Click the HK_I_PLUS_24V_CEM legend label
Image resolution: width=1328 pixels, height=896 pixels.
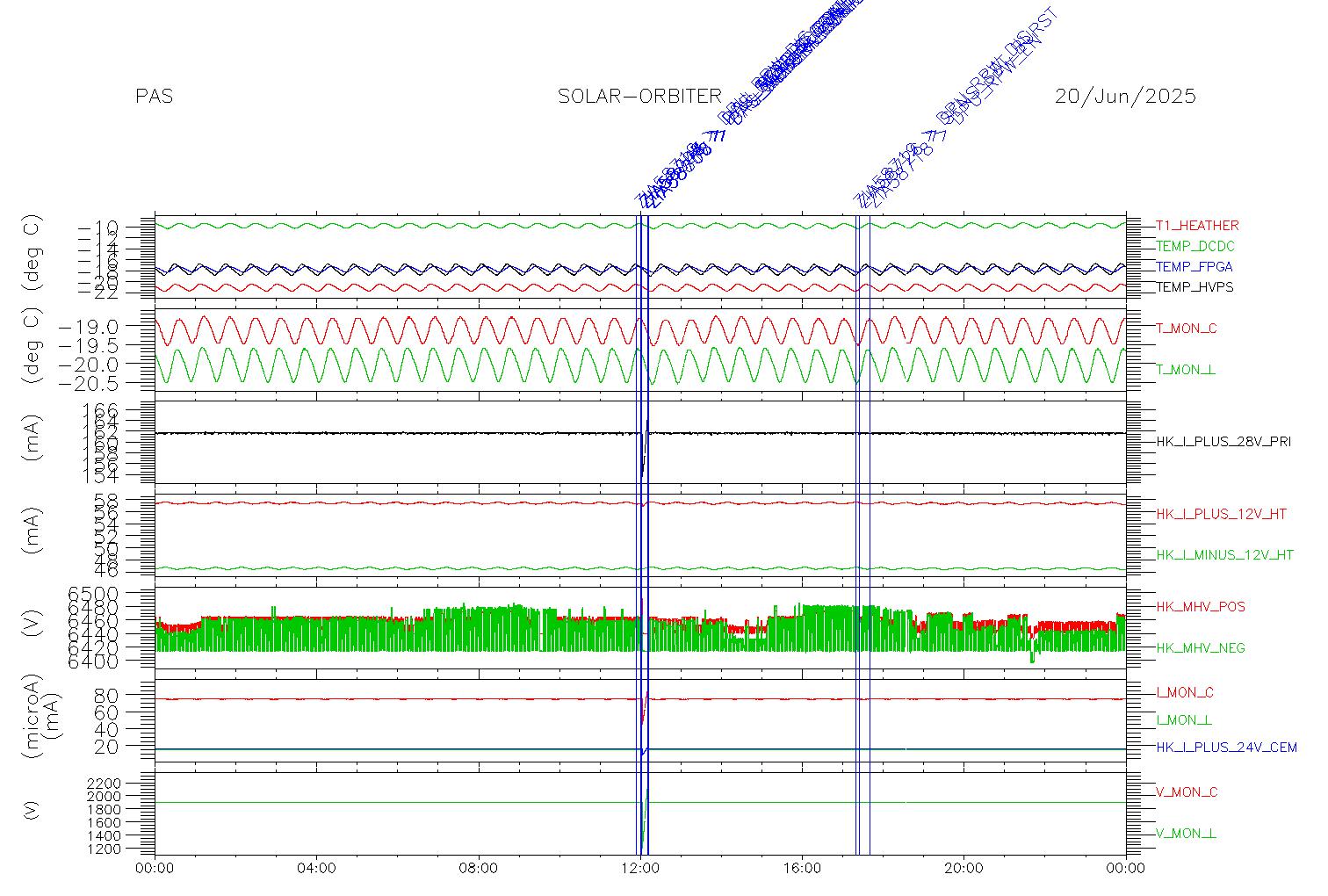[1226, 748]
